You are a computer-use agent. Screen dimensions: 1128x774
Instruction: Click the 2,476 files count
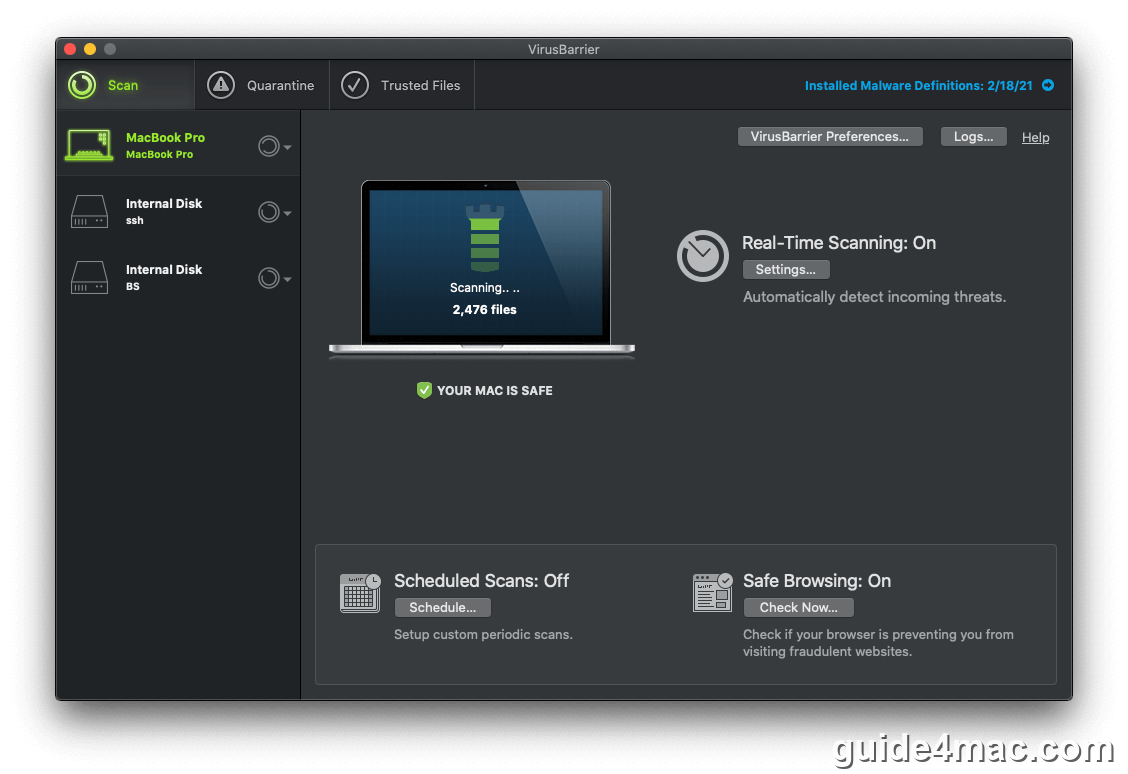[485, 310]
